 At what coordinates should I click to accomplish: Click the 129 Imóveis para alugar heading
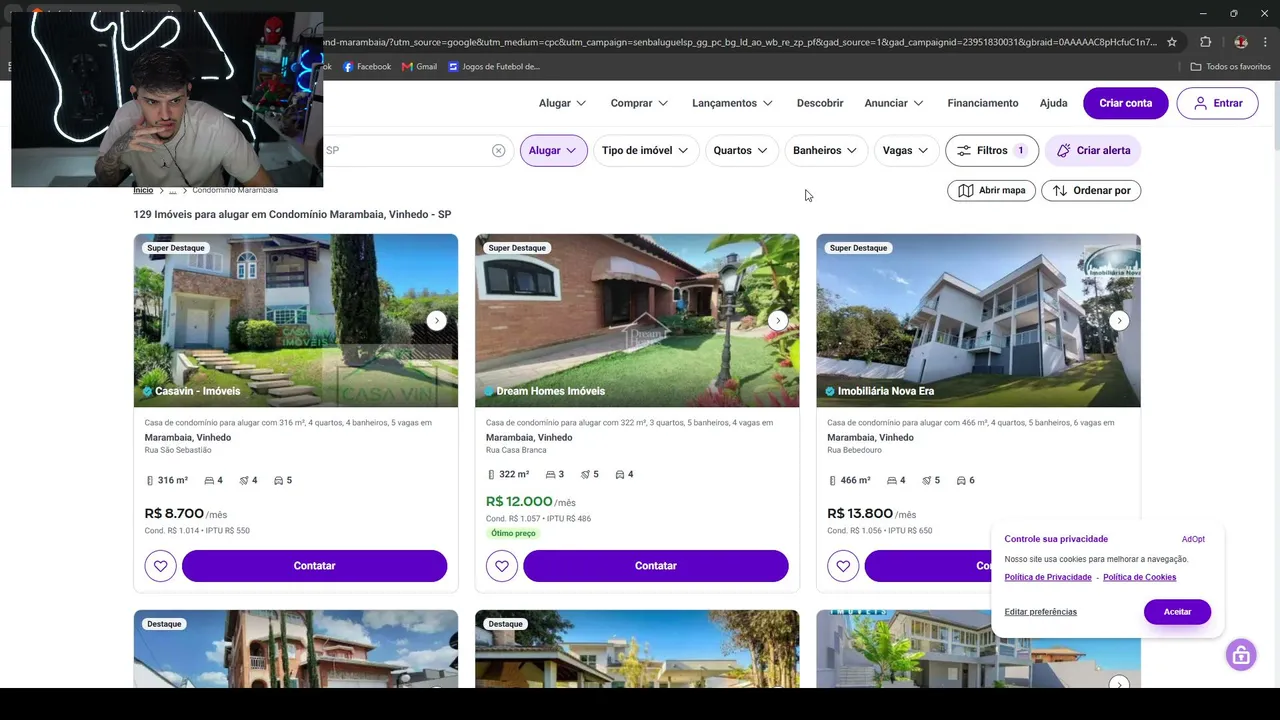[292, 215]
